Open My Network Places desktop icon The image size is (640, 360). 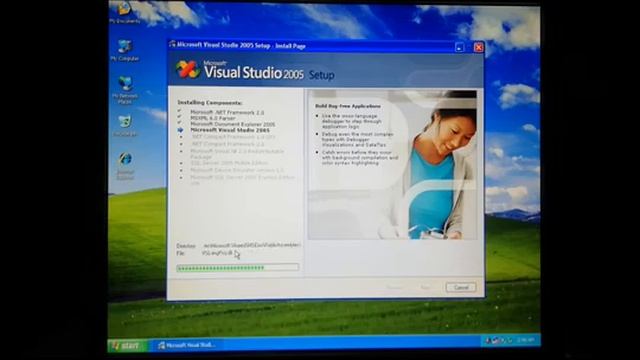point(125,89)
